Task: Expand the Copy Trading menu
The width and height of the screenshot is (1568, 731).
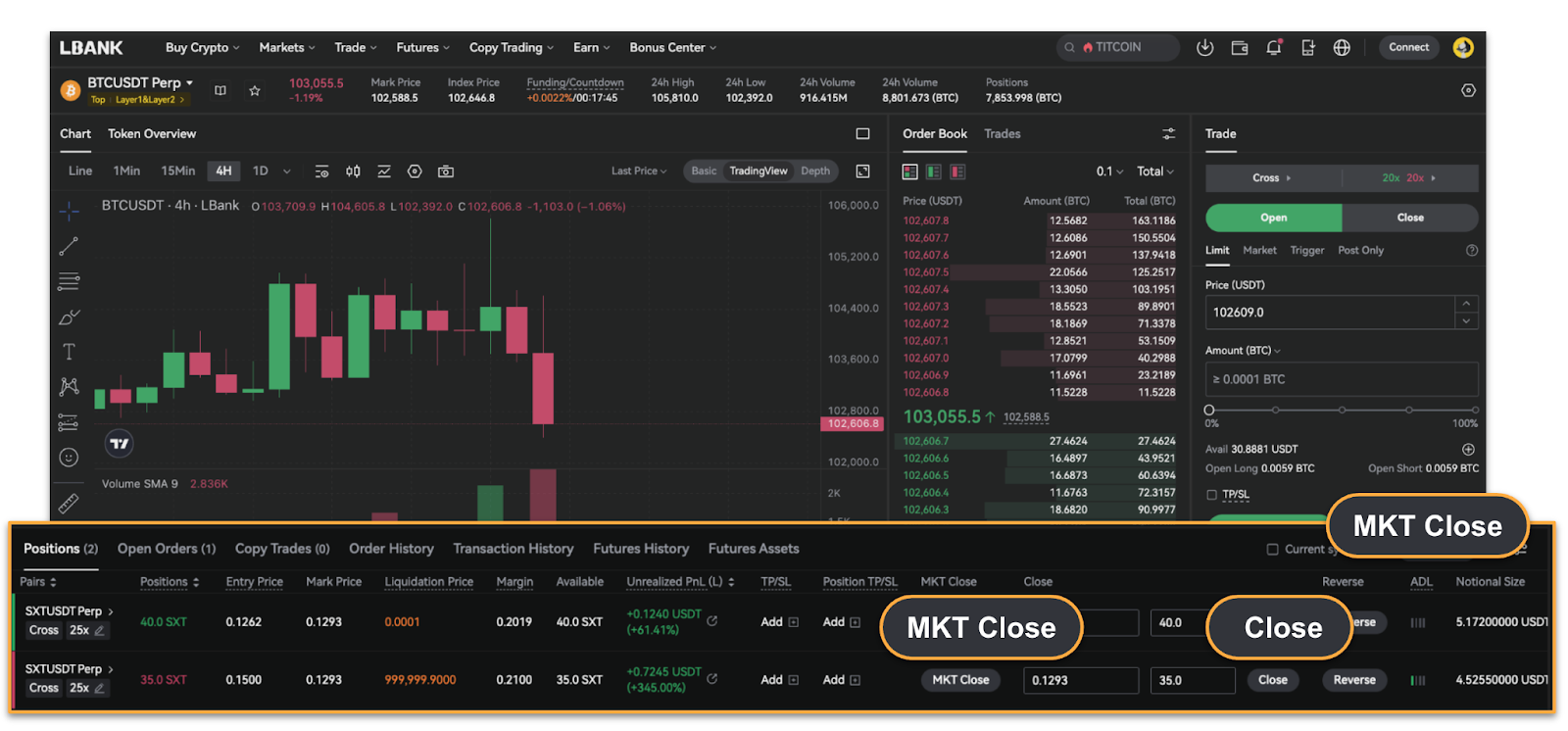Action: tap(512, 47)
